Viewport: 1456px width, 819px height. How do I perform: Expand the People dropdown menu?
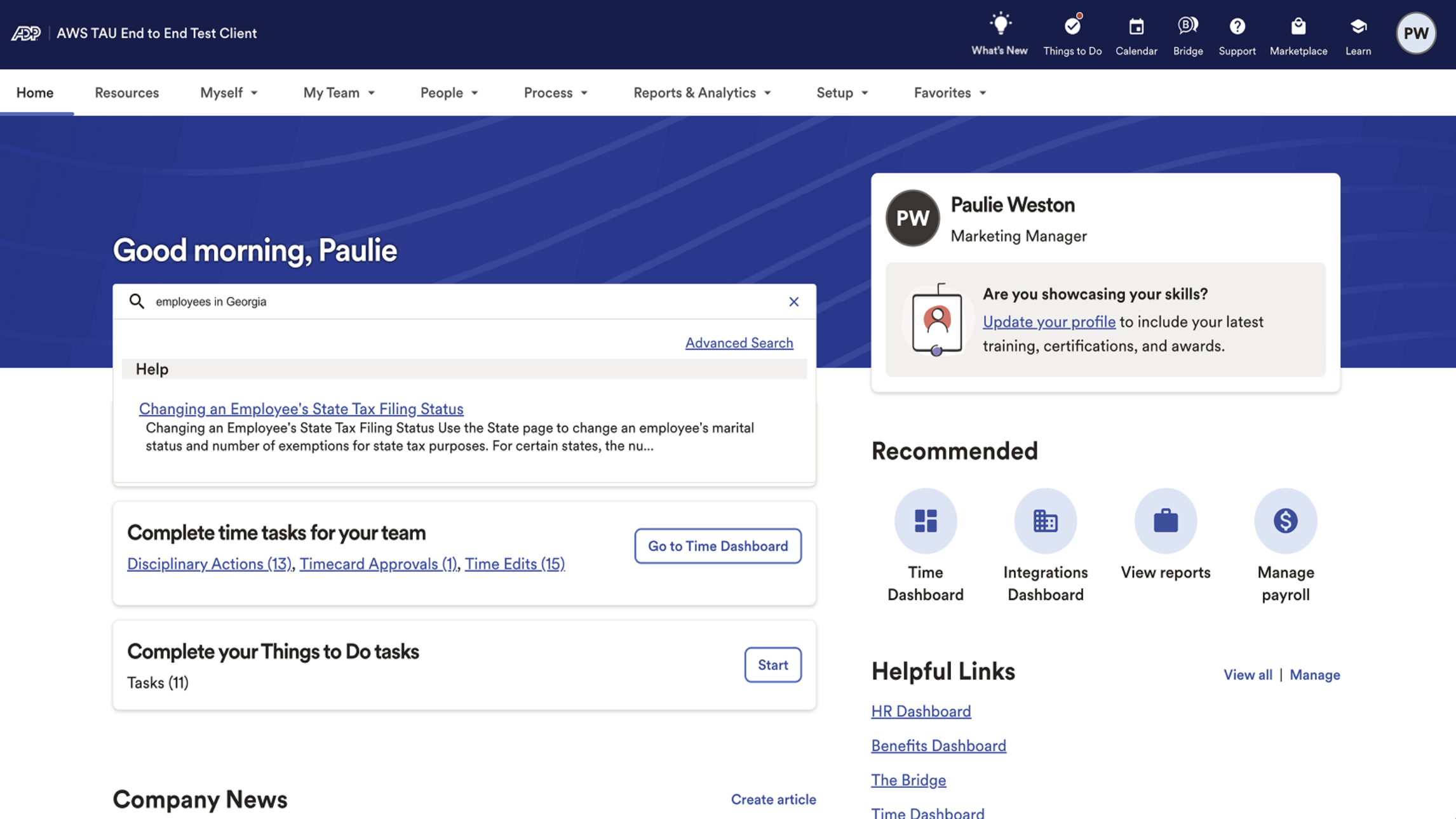coord(448,93)
